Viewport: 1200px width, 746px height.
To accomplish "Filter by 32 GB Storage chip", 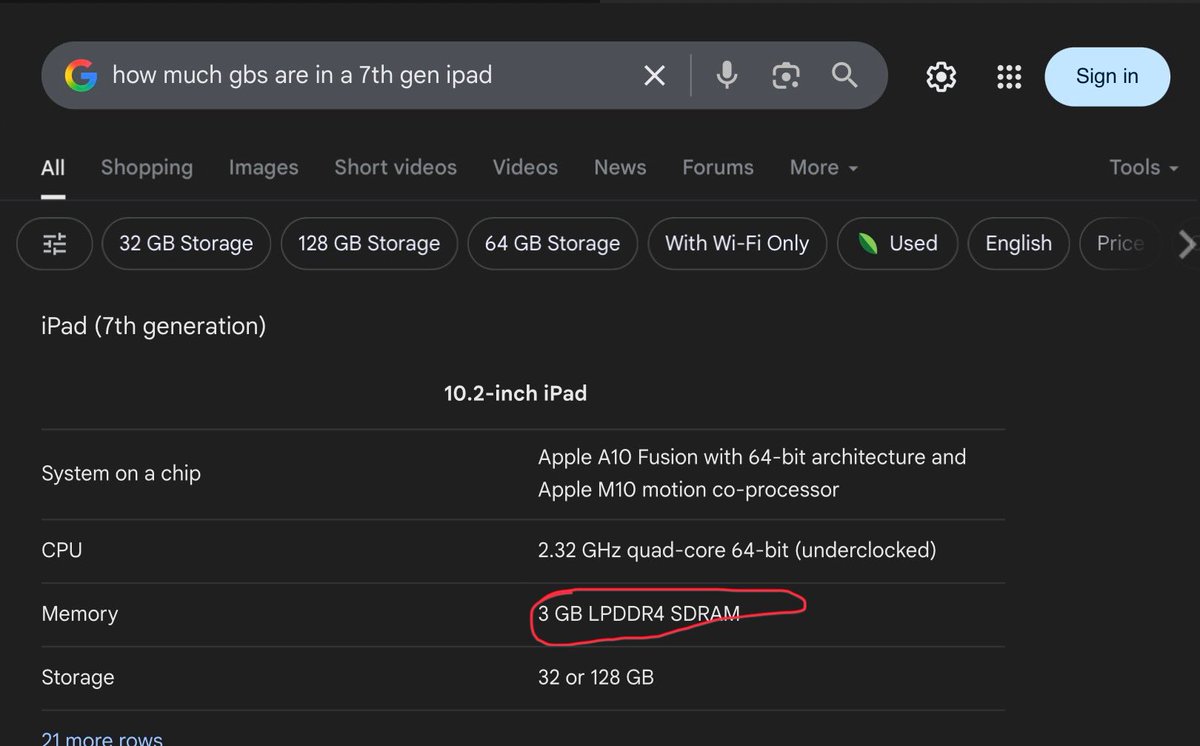I will point(186,243).
